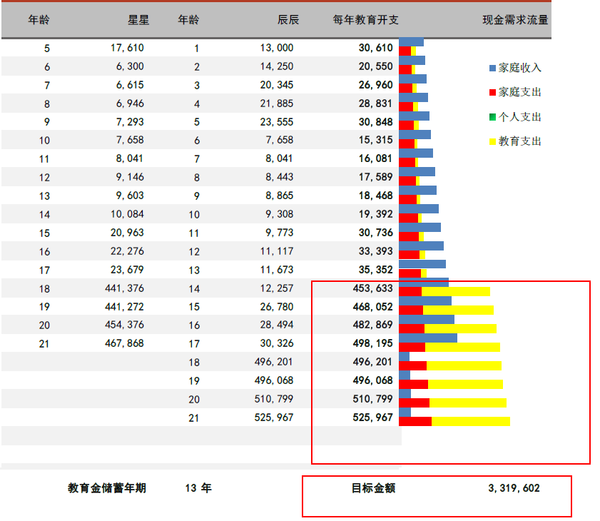Click the cell value 11,117
600x521 pixels.
(277, 251)
